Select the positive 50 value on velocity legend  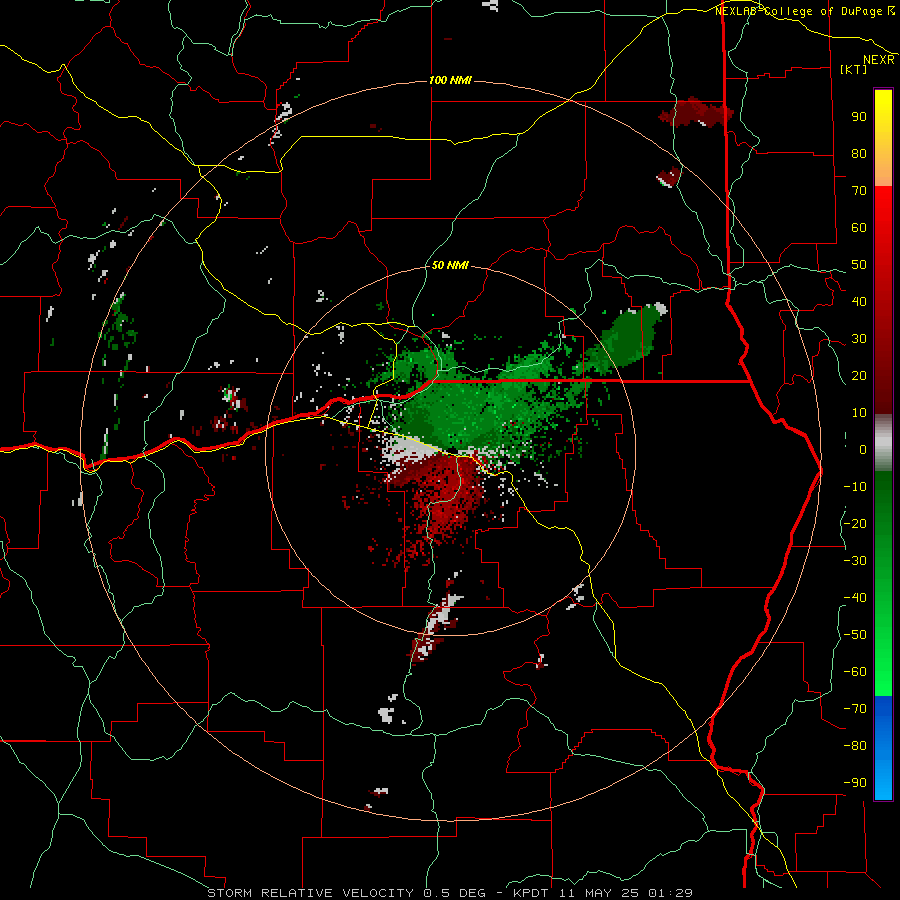click(859, 265)
